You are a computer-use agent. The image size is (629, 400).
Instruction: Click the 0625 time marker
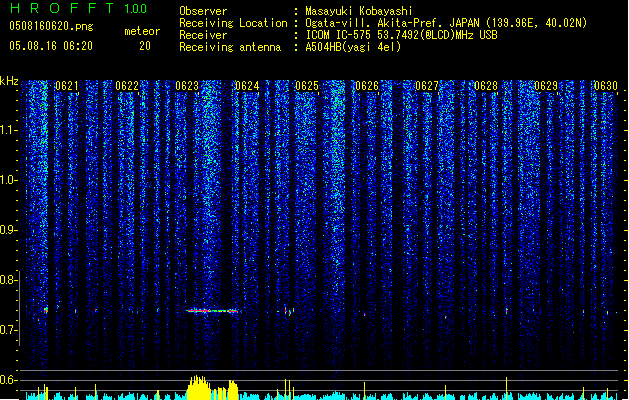pos(307,86)
